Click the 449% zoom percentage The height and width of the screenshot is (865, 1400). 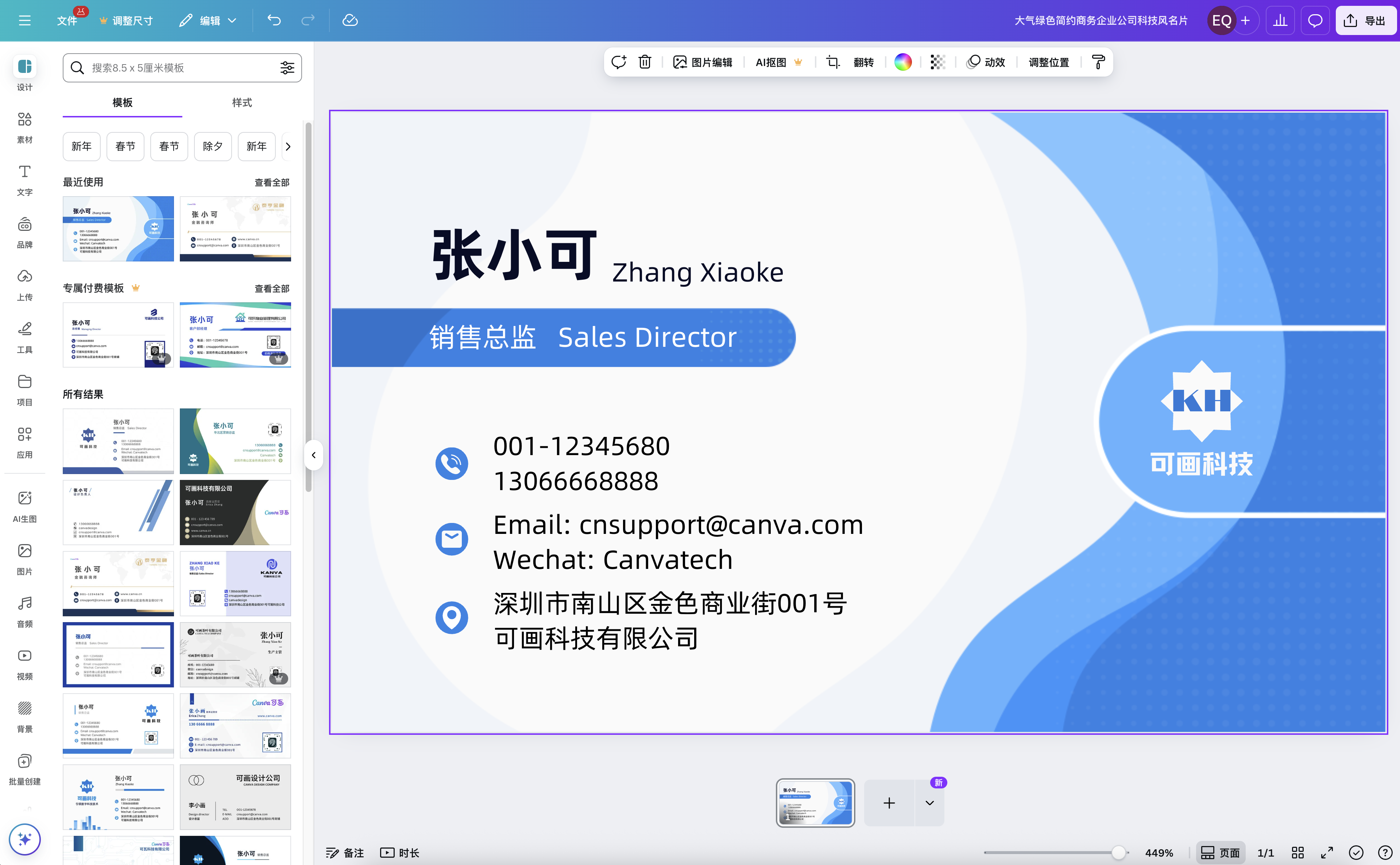(x=1159, y=852)
